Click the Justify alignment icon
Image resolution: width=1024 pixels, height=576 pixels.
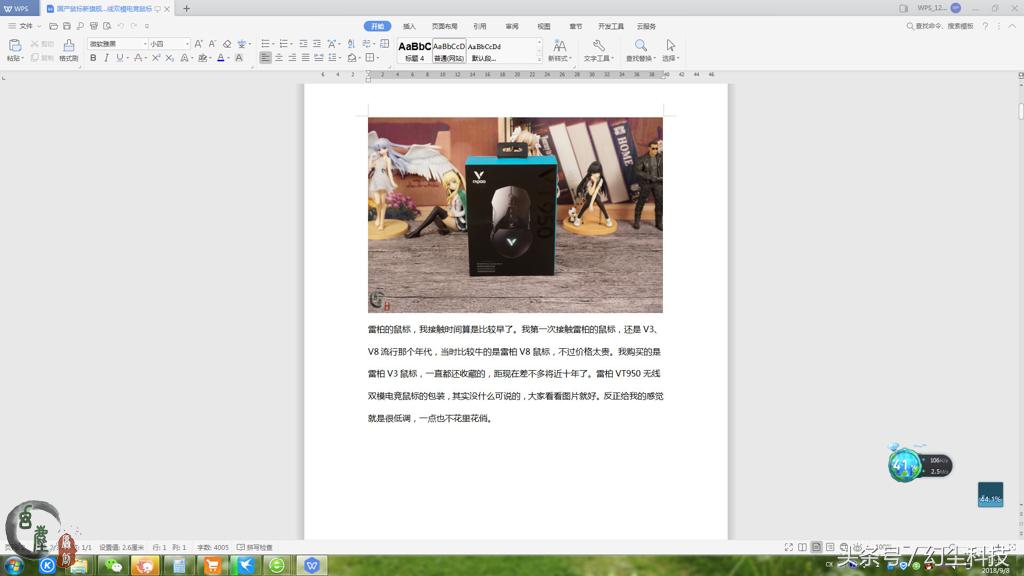coord(306,58)
